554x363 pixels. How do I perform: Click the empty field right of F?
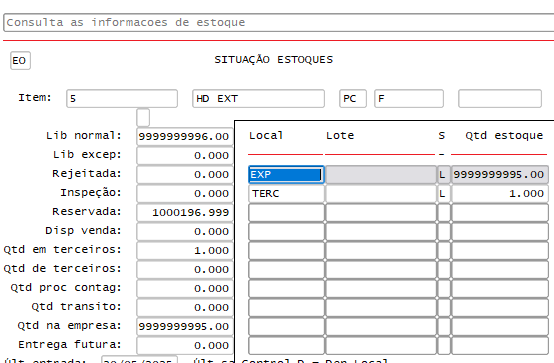pyautogui.click(x=500, y=98)
